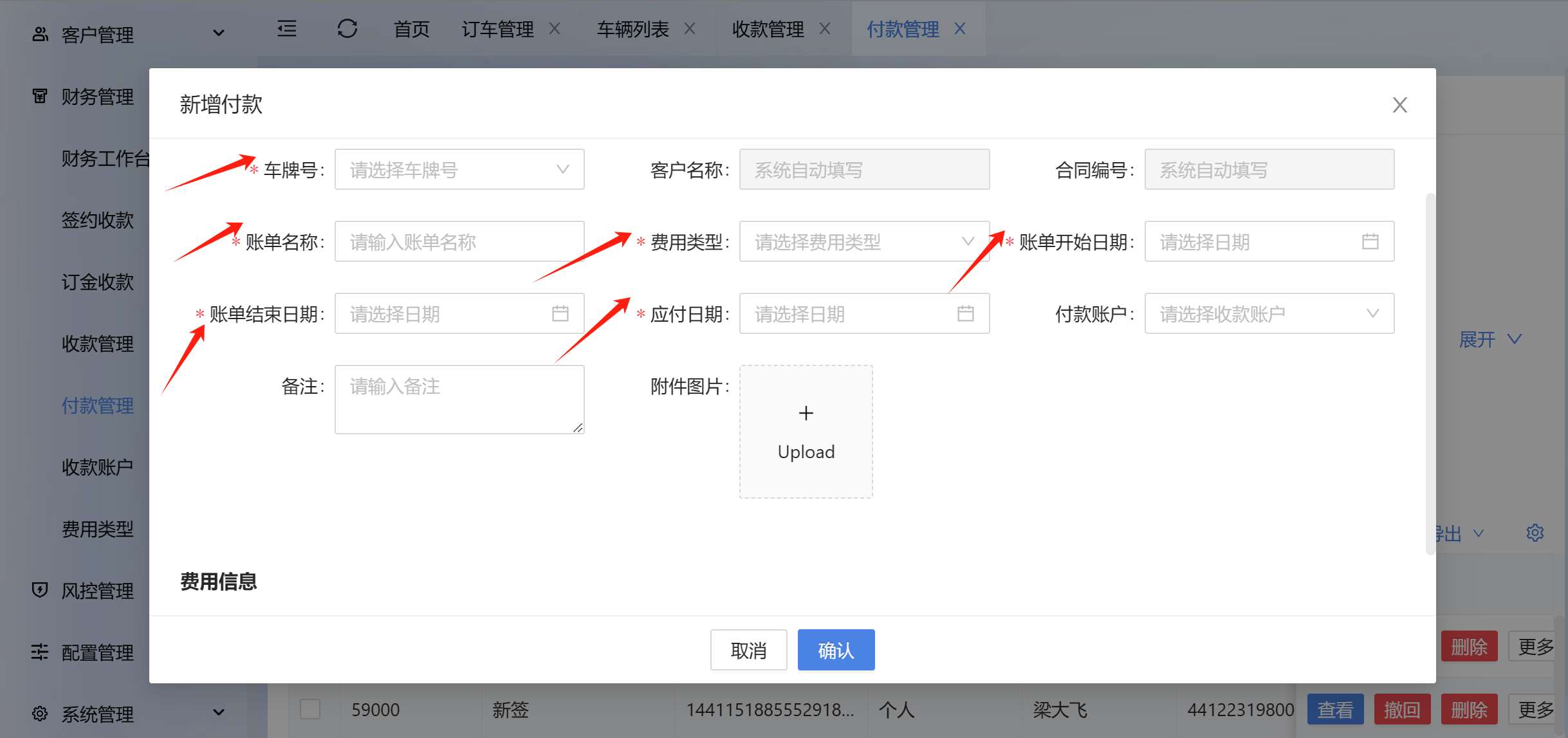Screen dimensions: 1568x738
Task: Click the 取消 cancel button
Action: (x=748, y=650)
